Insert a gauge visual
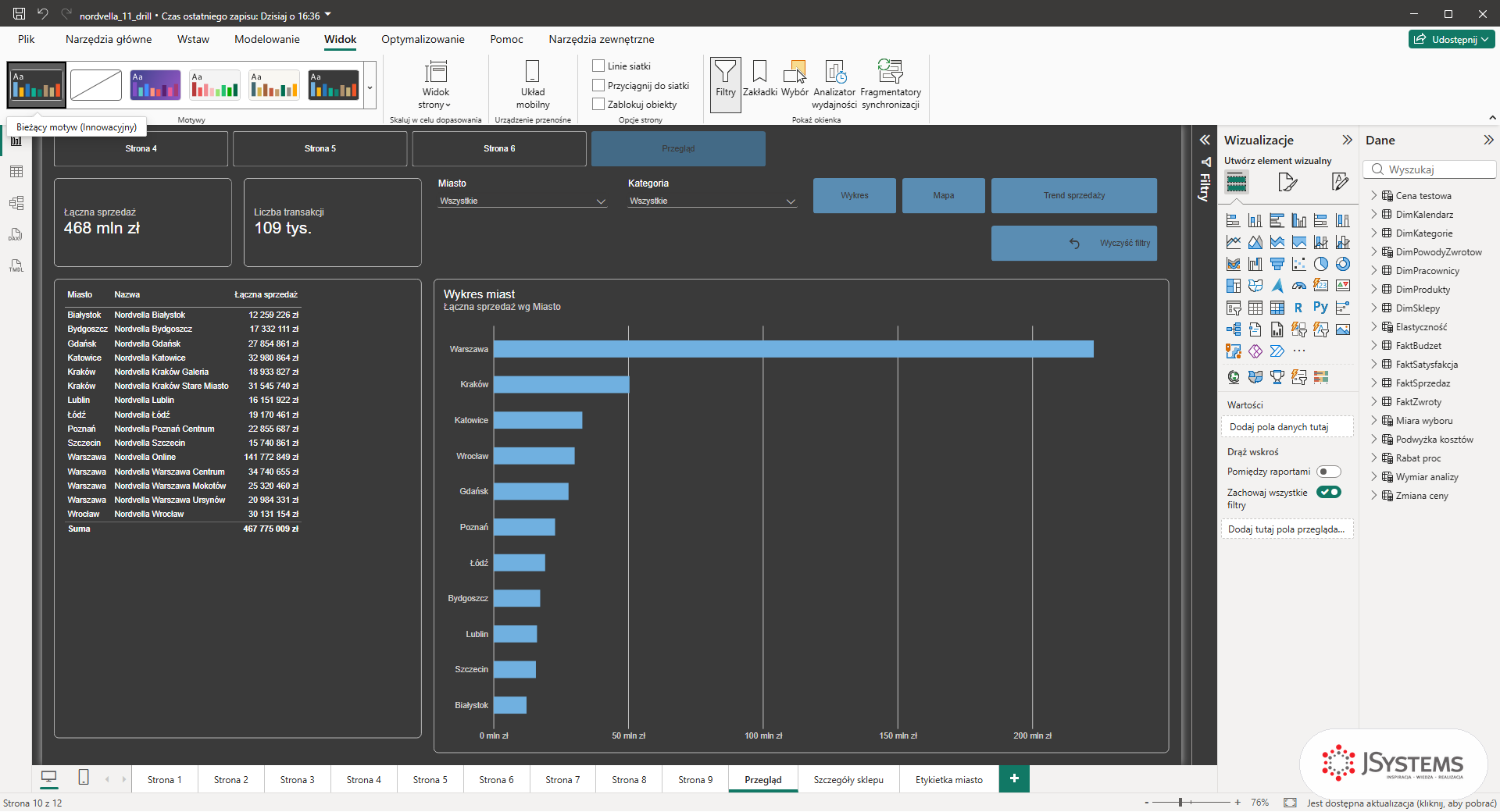The height and width of the screenshot is (812, 1500). 1298,286
